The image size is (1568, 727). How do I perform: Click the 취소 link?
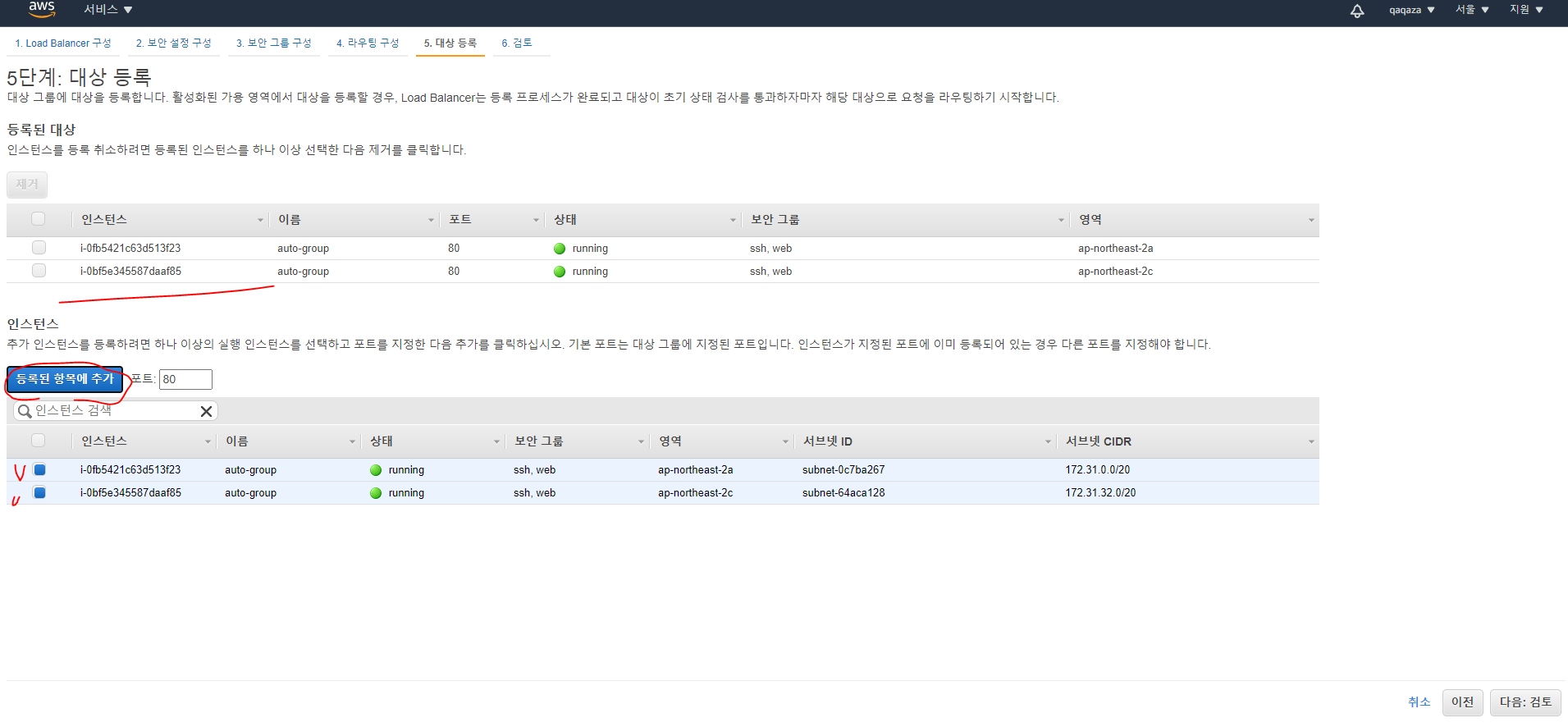[1419, 702]
